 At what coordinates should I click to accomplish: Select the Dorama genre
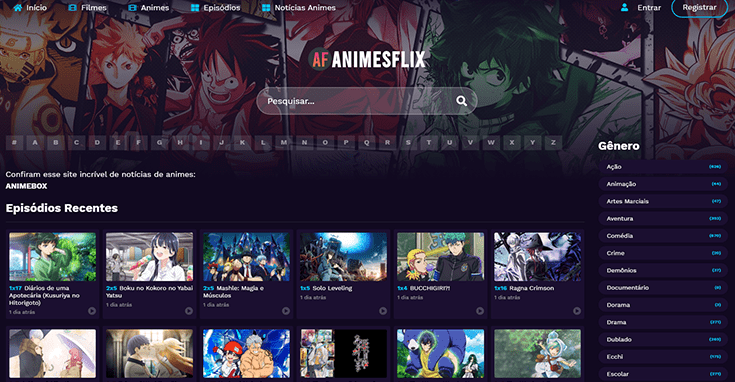point(663,305)
